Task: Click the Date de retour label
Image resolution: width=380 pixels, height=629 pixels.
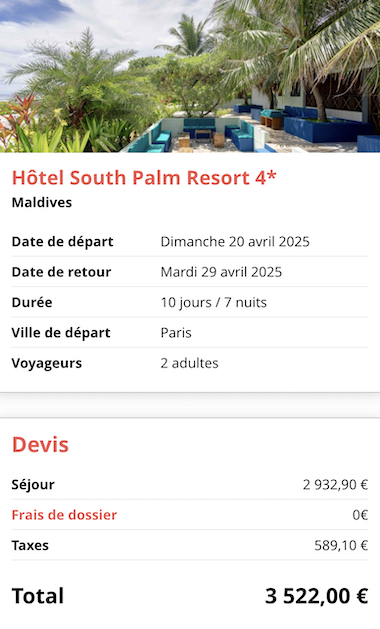Action: (x=61, y=272)
